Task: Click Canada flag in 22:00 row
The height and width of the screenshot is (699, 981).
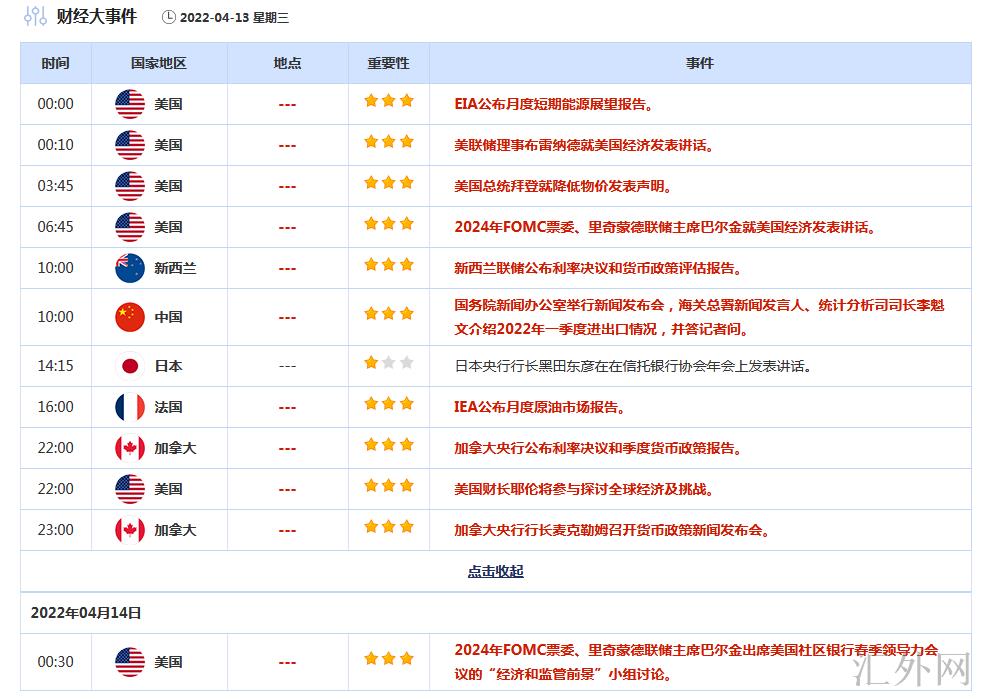Action: point(130,448)
